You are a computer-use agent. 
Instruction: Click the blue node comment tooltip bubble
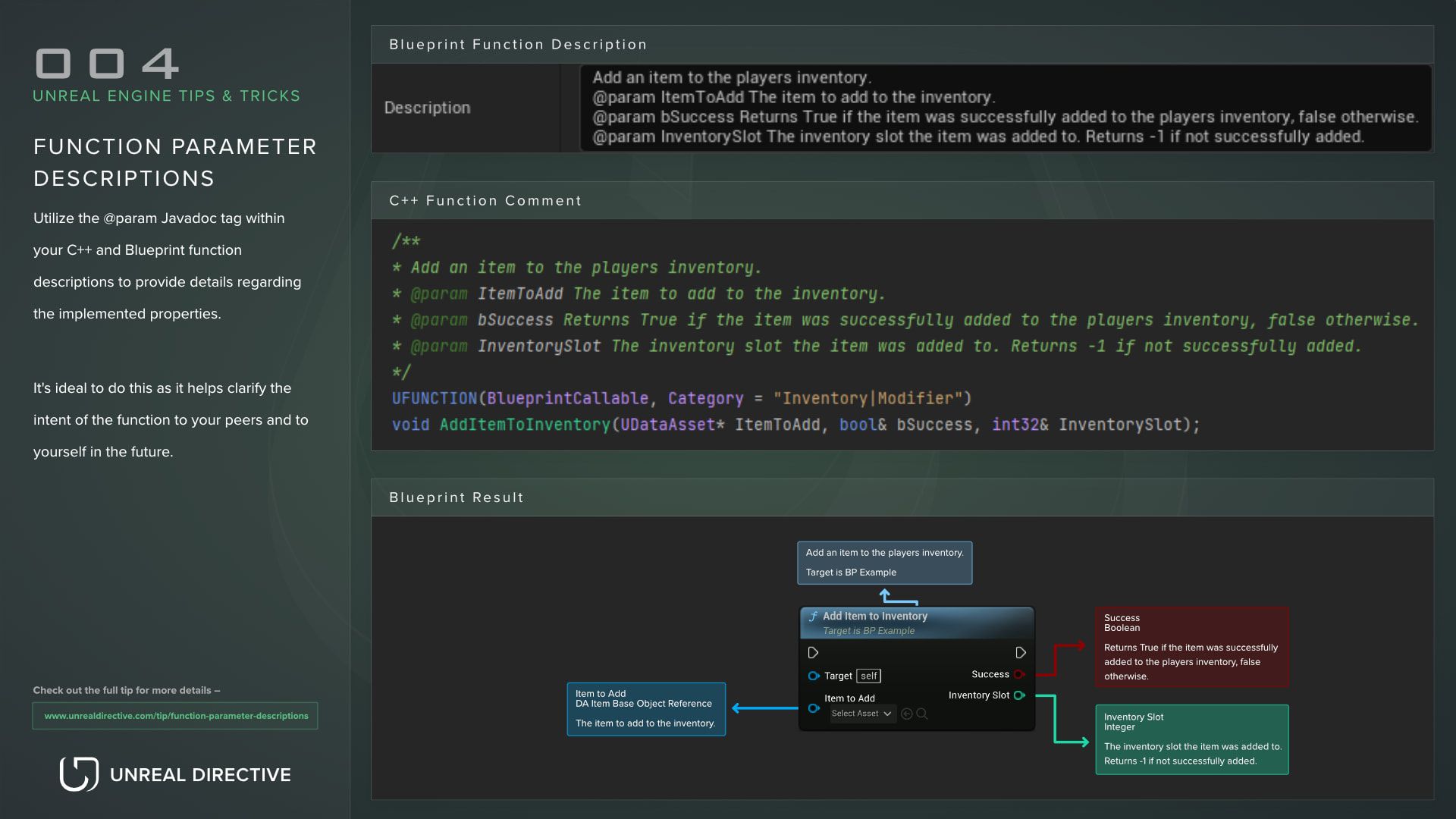(883, 562)
